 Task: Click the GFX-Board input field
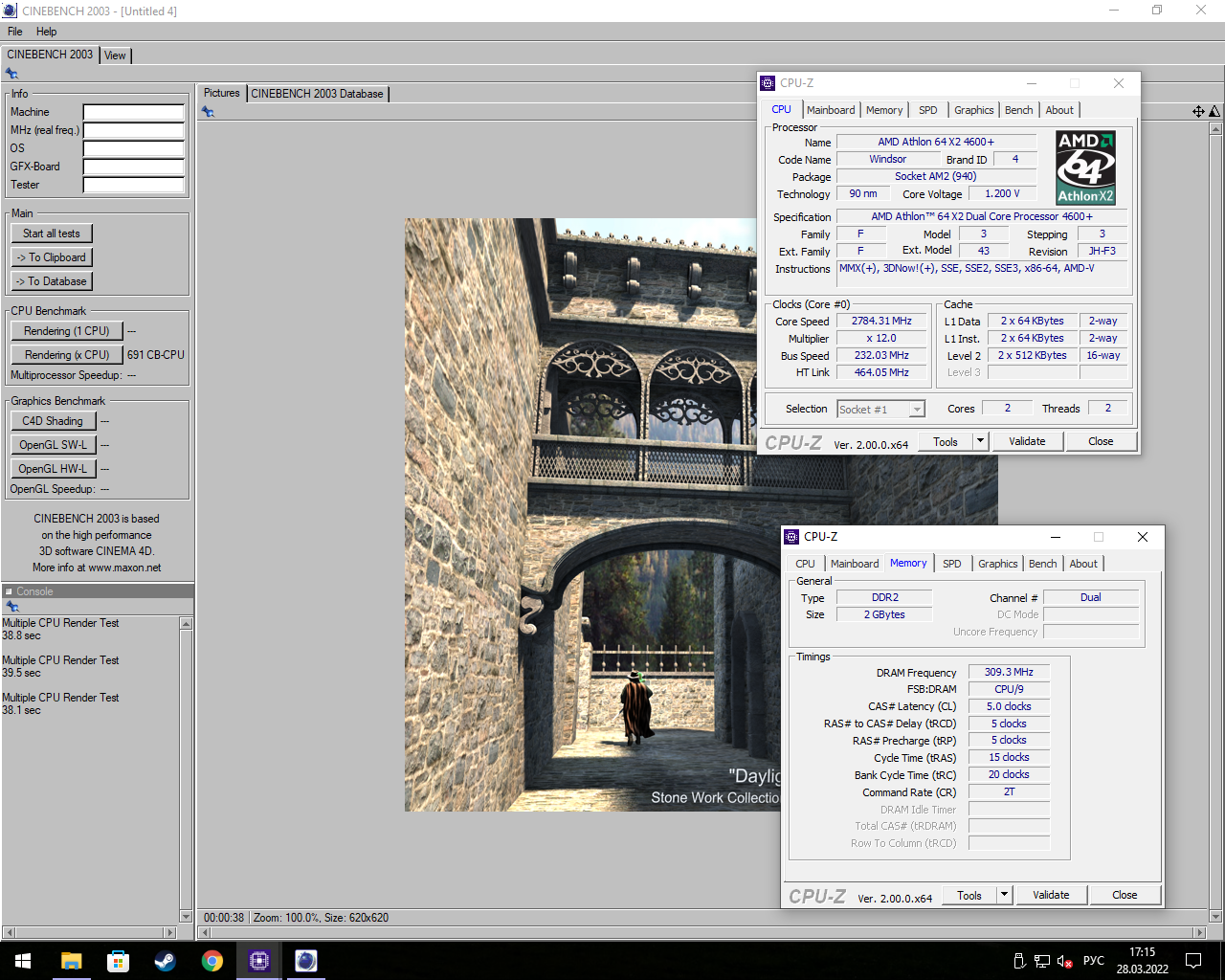[x=133, y=167]
